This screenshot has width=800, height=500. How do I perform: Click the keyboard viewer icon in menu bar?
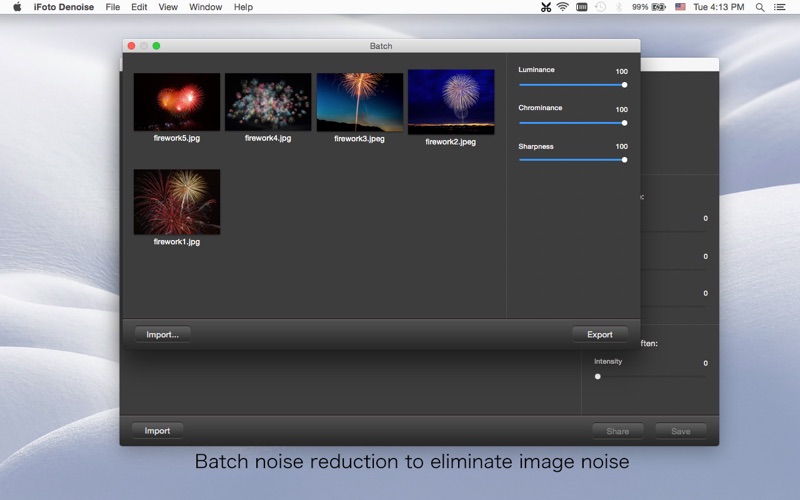(x=582, y=7)
